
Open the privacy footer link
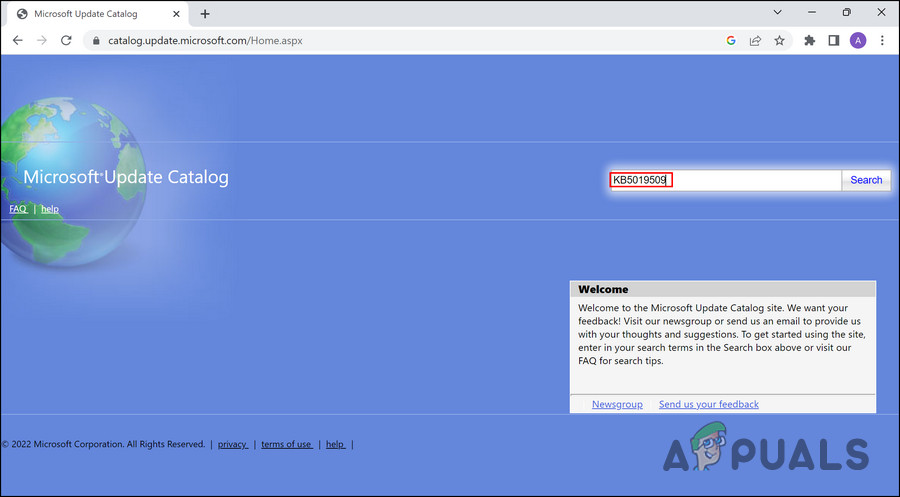[232, 444]
